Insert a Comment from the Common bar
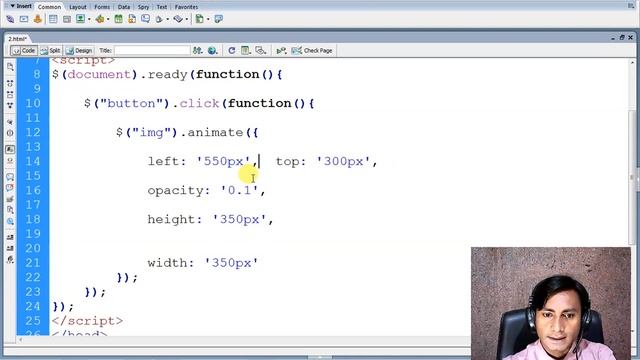This screenshot has height=360, width=640. (145, 19)
